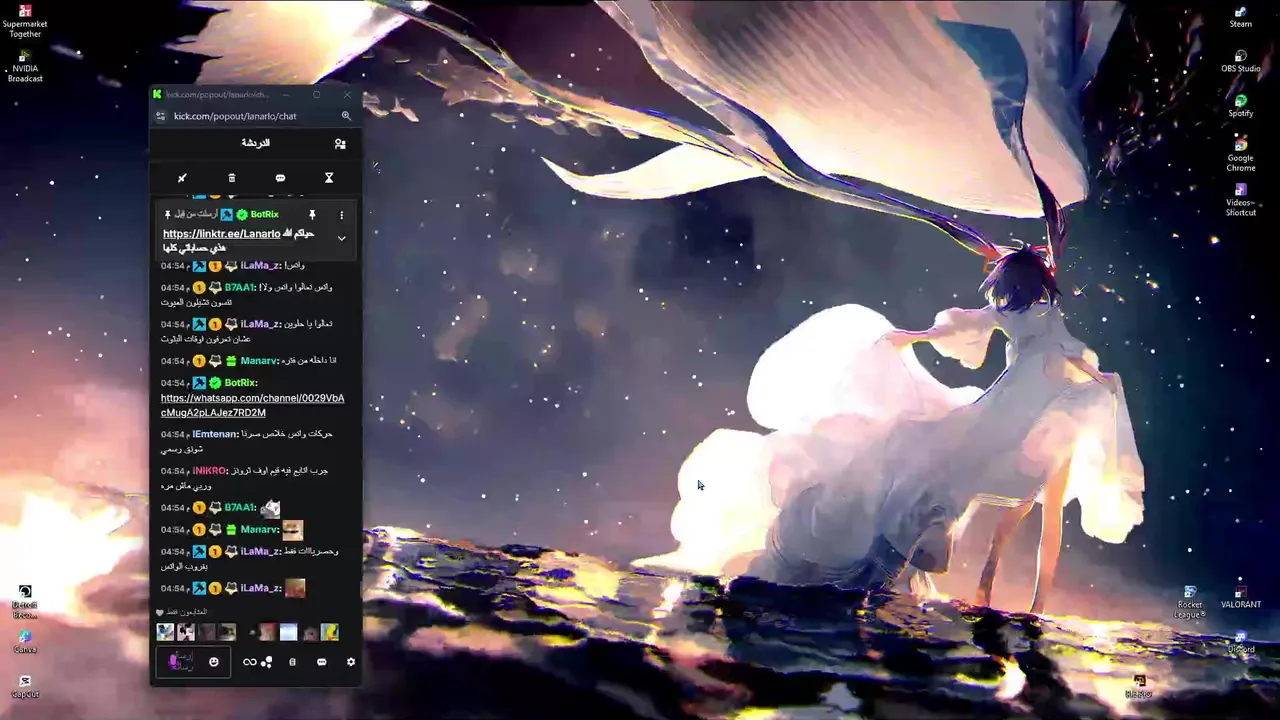This screenshot has width=1280, height=720.
Task: Click the last image emote from iLaMa_z
Action: pyautogui.click(x=295, y=588)
